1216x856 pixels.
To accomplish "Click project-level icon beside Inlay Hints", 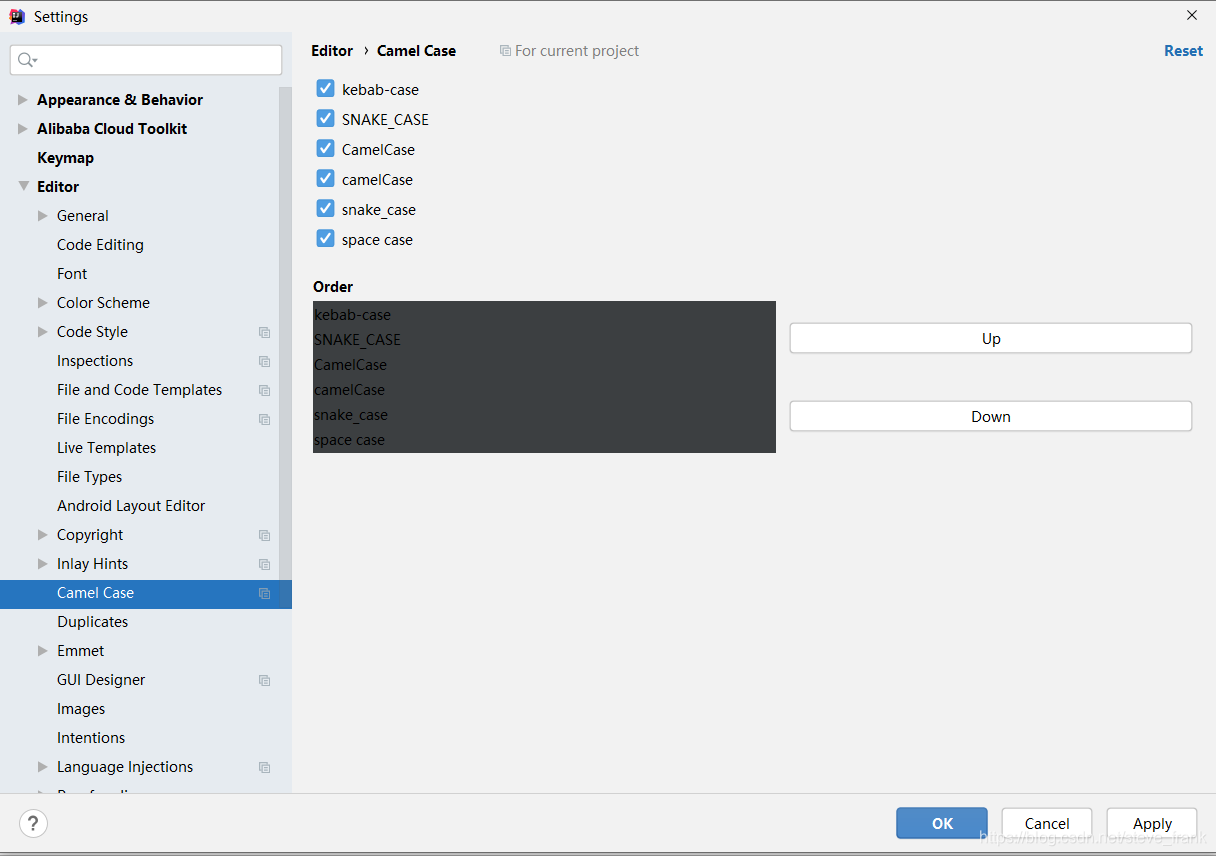I will point(264,564).
